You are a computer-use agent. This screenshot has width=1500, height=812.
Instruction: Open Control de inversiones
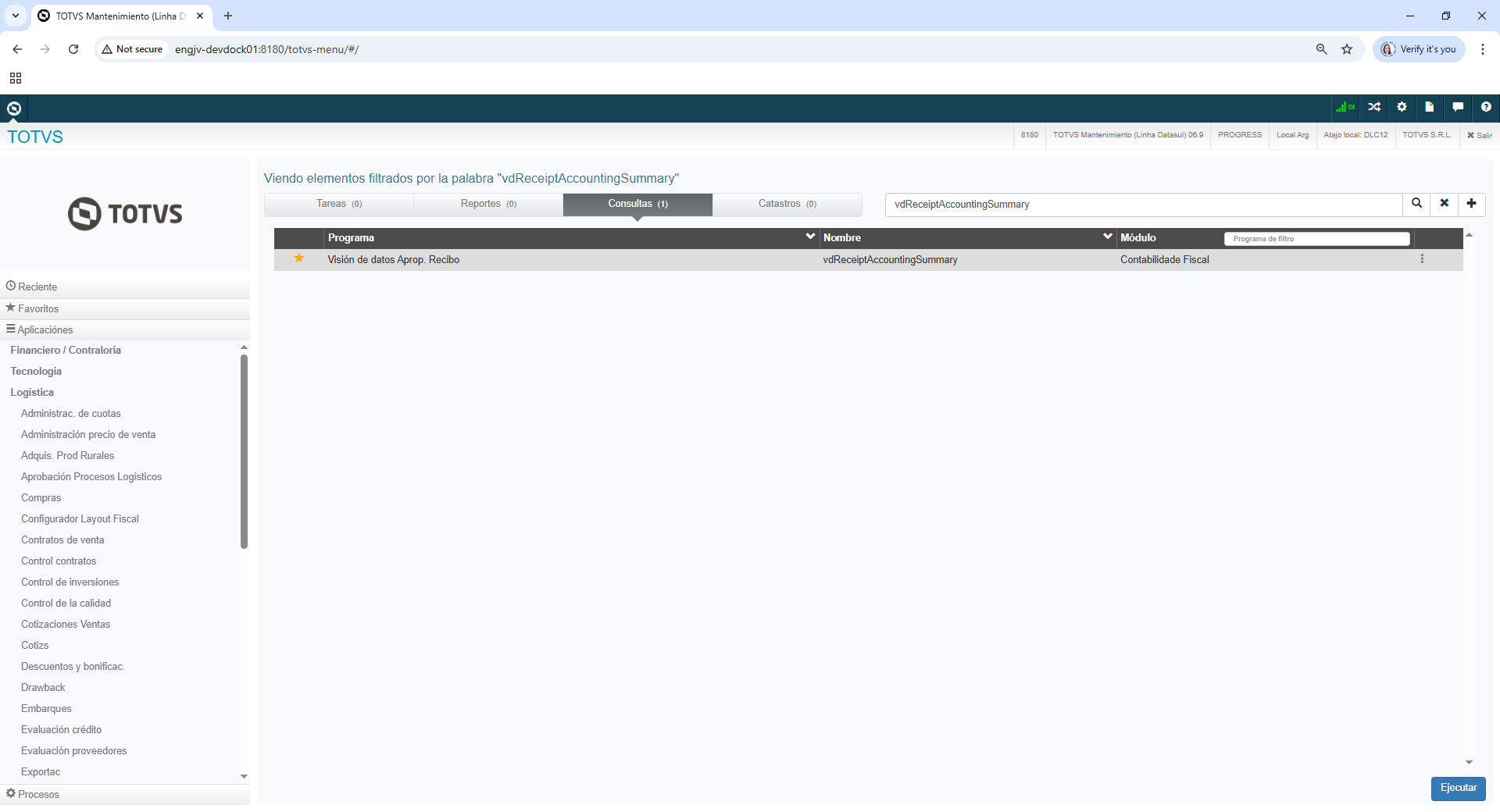coord(70,582)
